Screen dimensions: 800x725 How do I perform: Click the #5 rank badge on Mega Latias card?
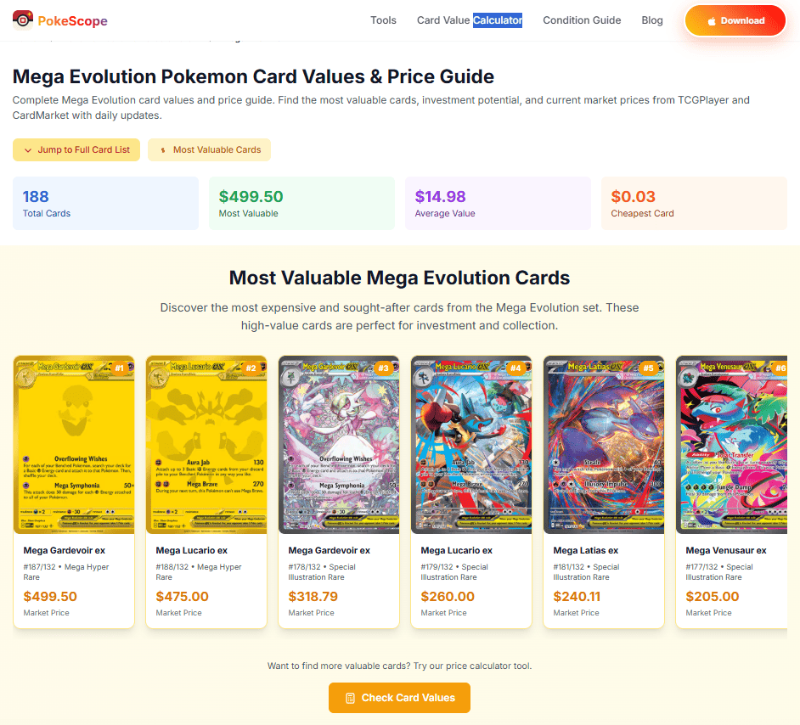648,368
